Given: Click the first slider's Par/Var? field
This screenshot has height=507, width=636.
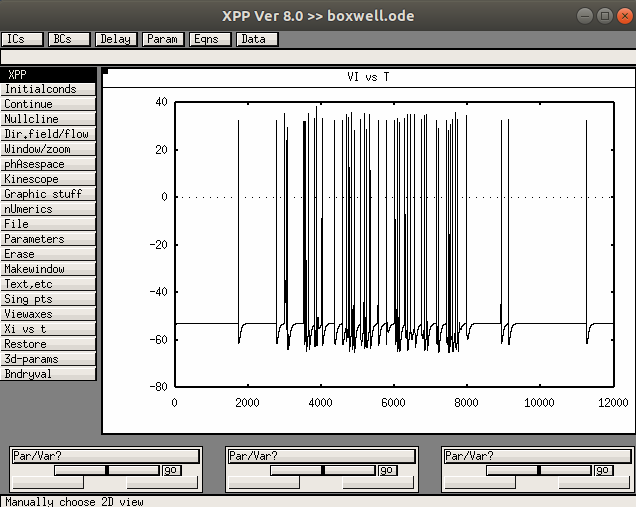Looking at the screenshot, I should (x=105, y=456).
